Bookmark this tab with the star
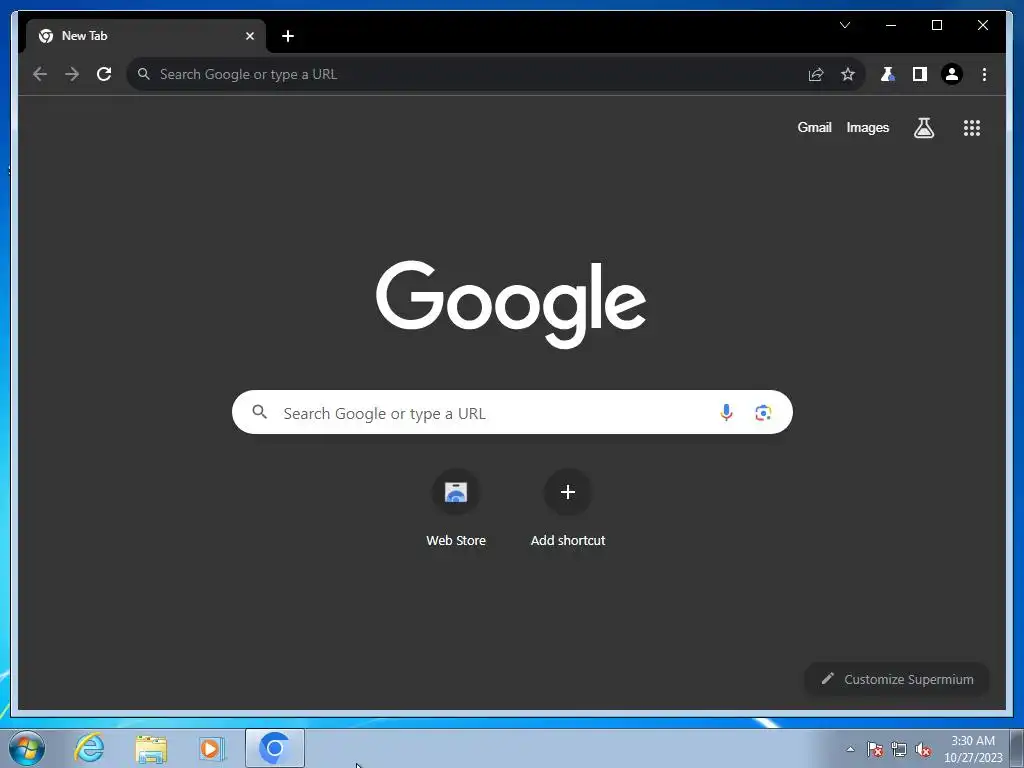The image size is (1024, 768). tap(848, 74)
